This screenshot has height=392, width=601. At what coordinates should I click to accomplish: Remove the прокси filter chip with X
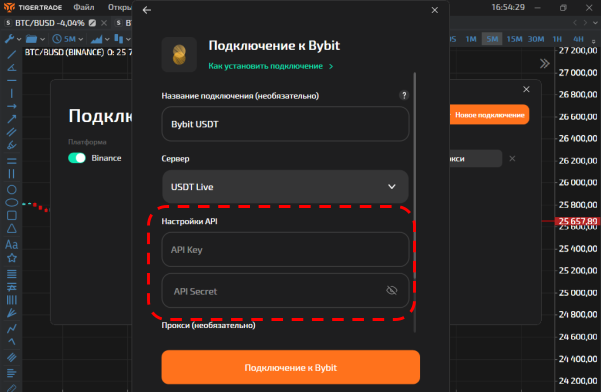[512, 158]
